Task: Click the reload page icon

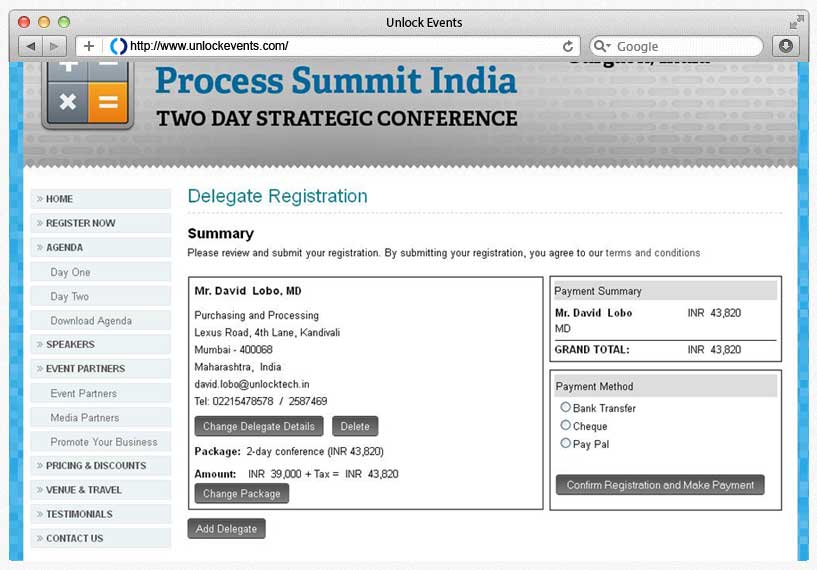Action: tap(568, 46)
